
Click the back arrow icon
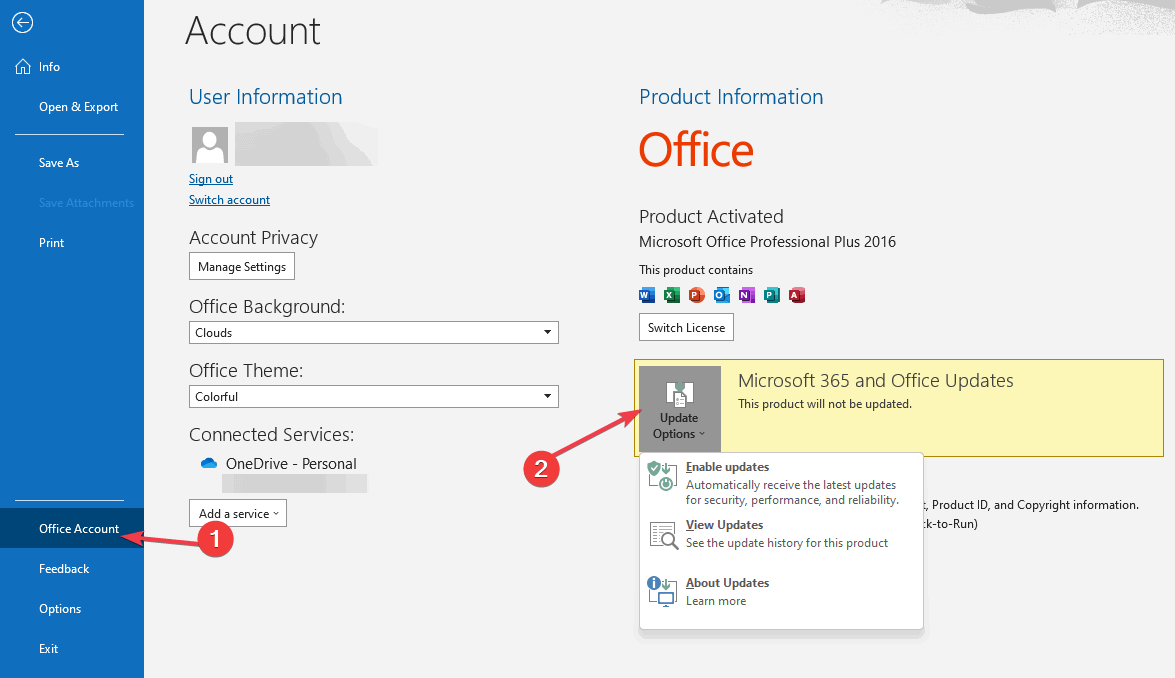tap(22, 23)
